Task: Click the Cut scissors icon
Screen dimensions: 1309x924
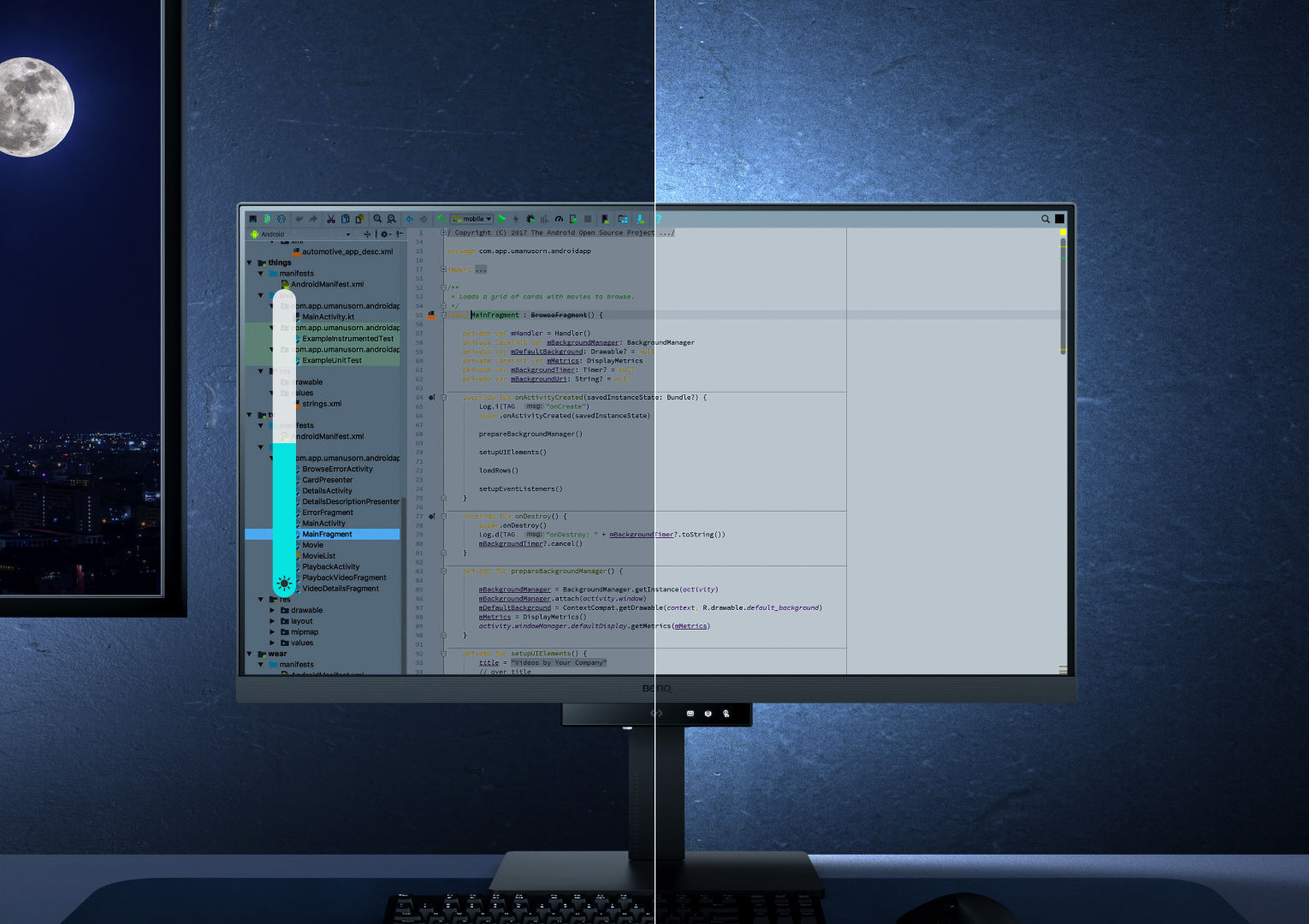Action: pos(331,219)
